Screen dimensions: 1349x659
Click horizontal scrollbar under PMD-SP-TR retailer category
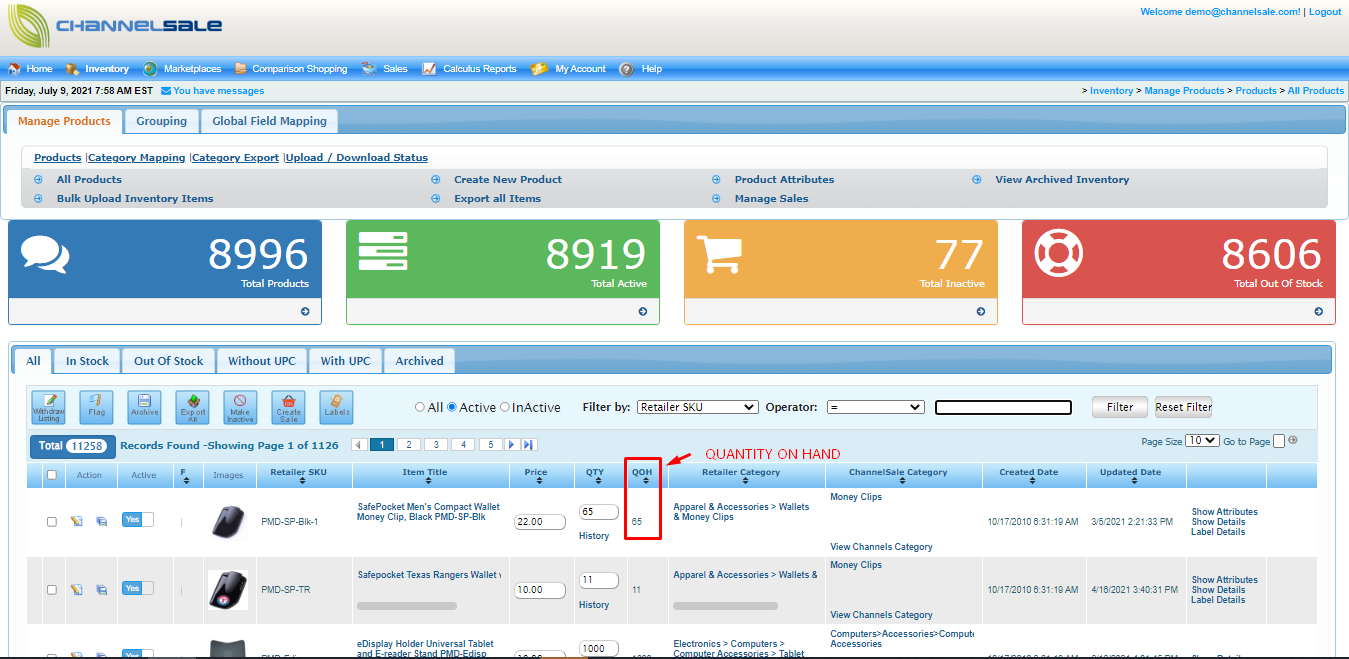[x=723, y=606]
